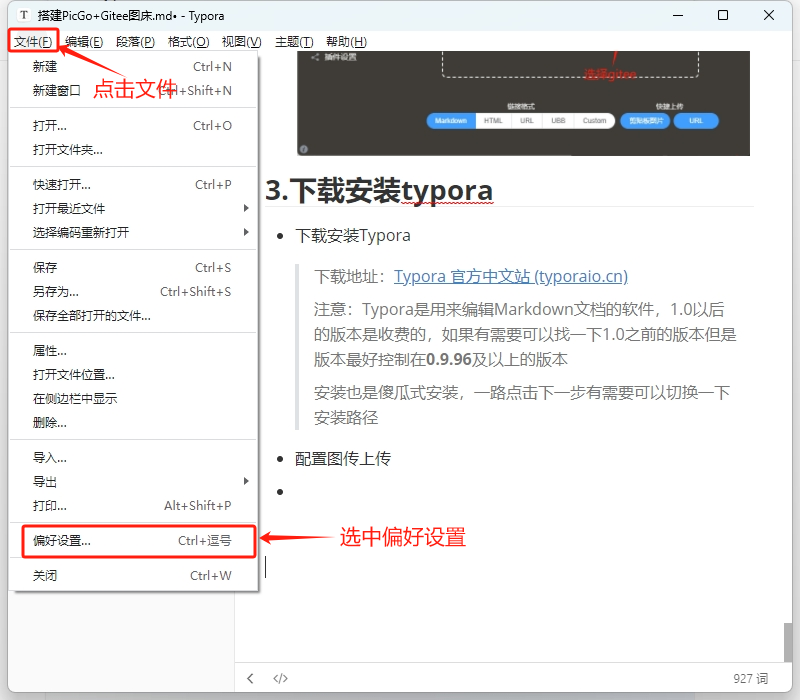The height and width of the screenshot is (700, 800).
Task: Open the 格式(O) menu
Action: point(188,41)
